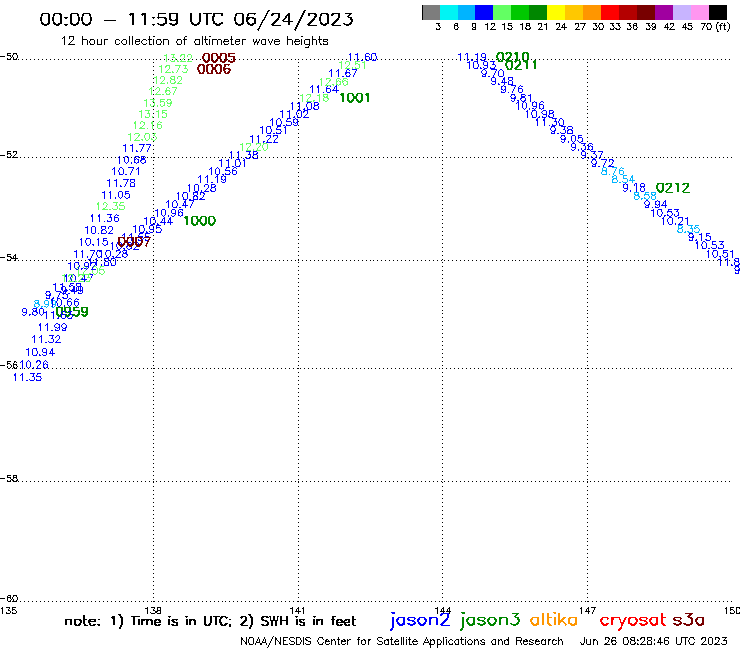Click wave height value 11.35
The image size is (740, 650).
click(27, 377)
